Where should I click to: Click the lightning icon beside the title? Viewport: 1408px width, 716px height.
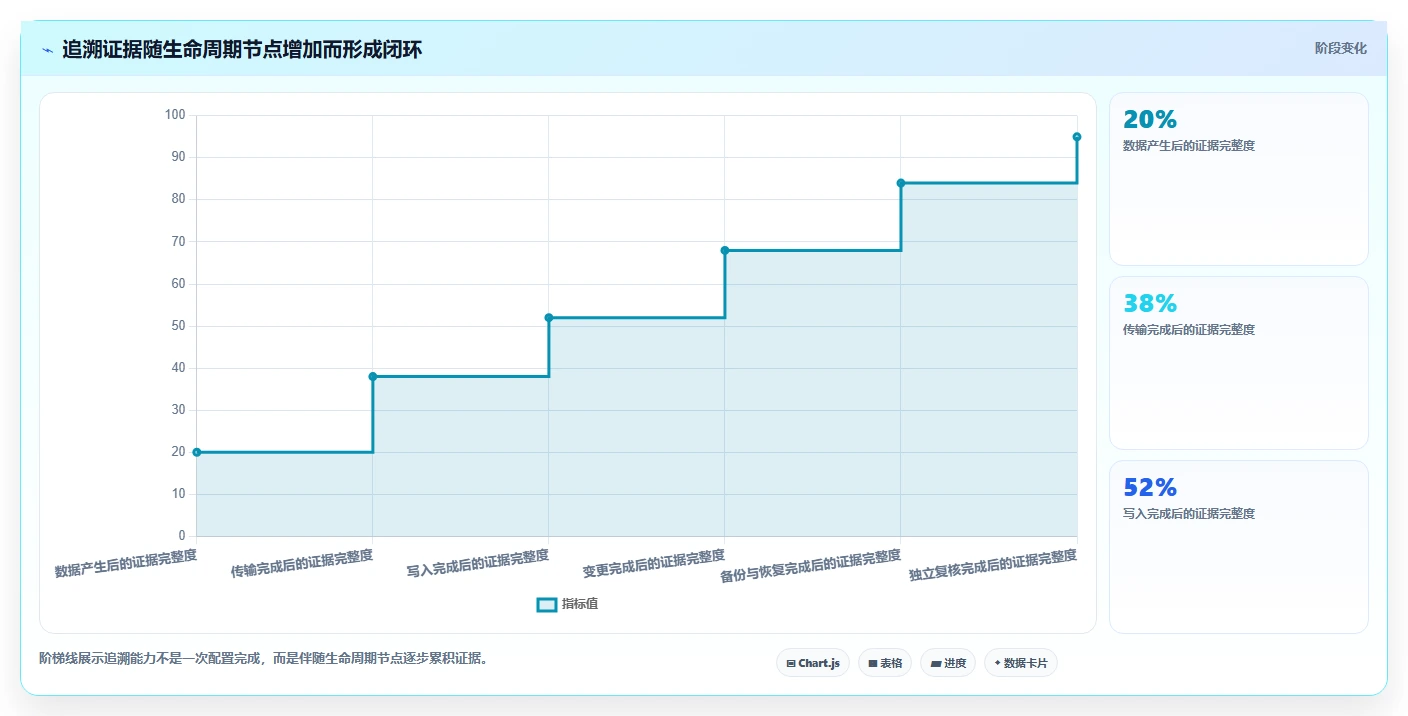click(47, 49)
